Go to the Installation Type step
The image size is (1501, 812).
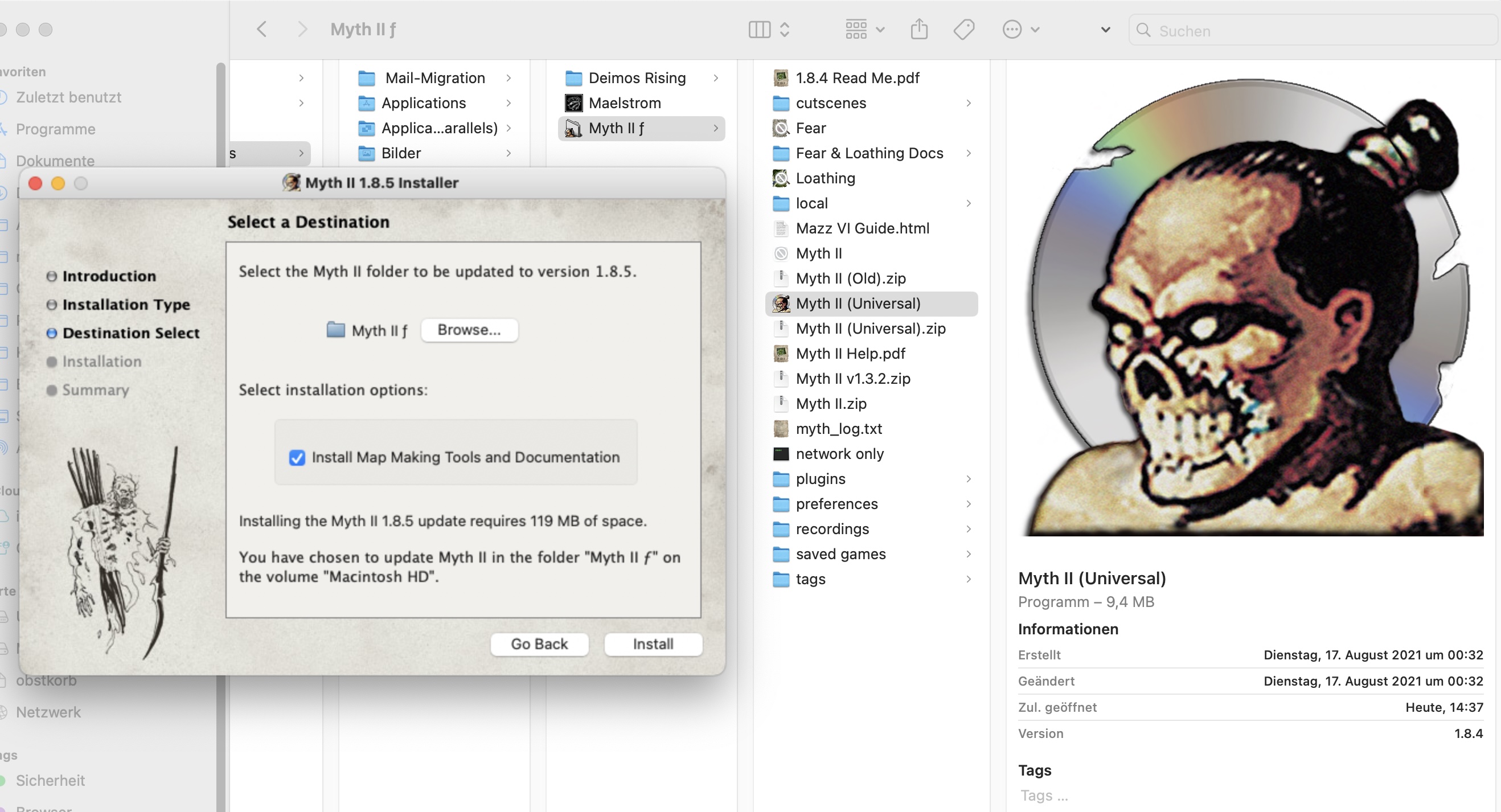point(126,305)
